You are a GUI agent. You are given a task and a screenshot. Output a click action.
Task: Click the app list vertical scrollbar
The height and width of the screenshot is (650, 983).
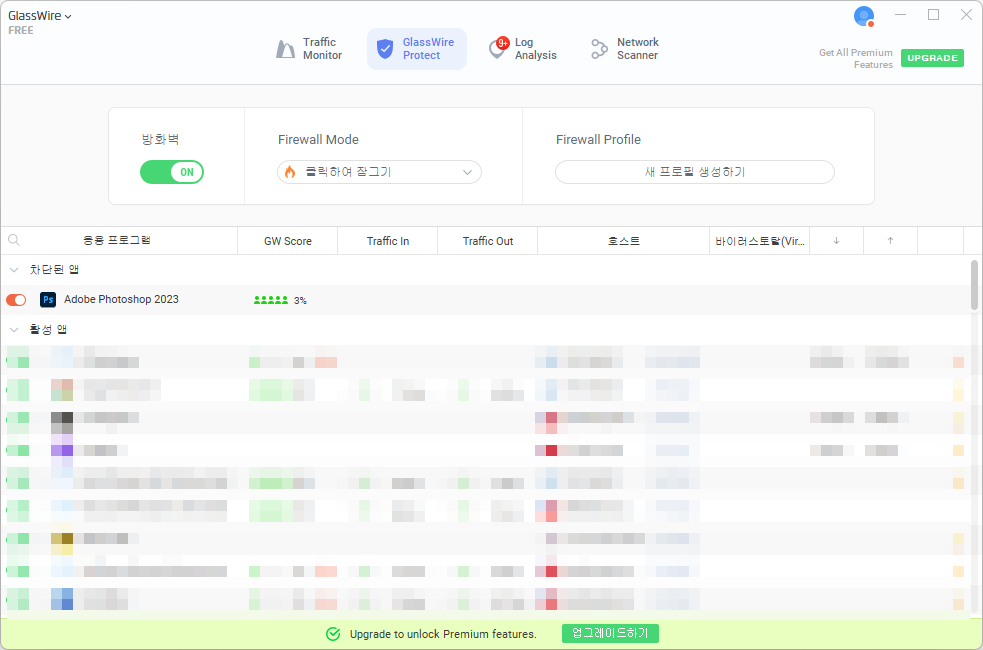(x=974, y=285)
